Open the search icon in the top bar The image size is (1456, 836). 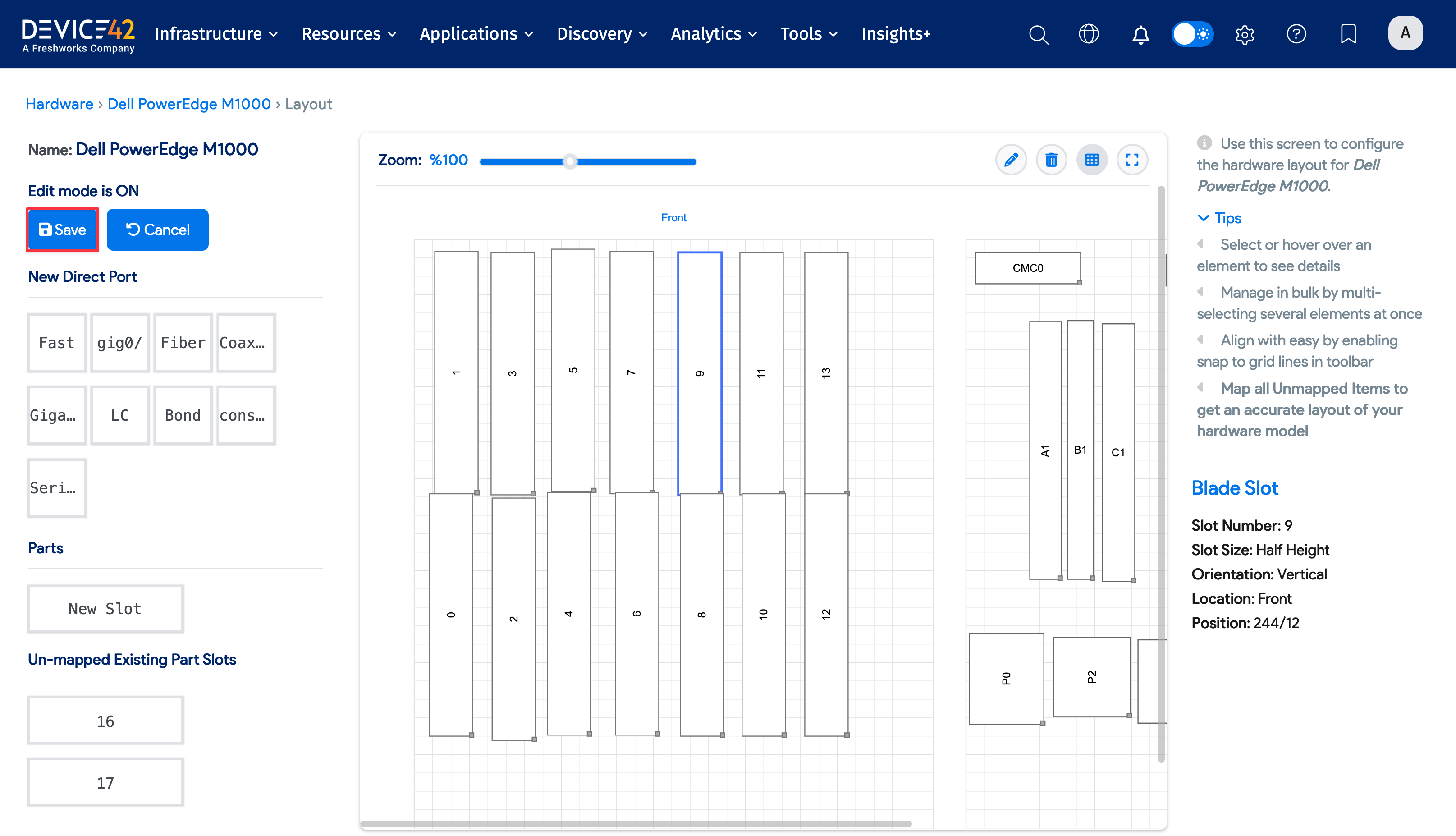point(1038,34)
